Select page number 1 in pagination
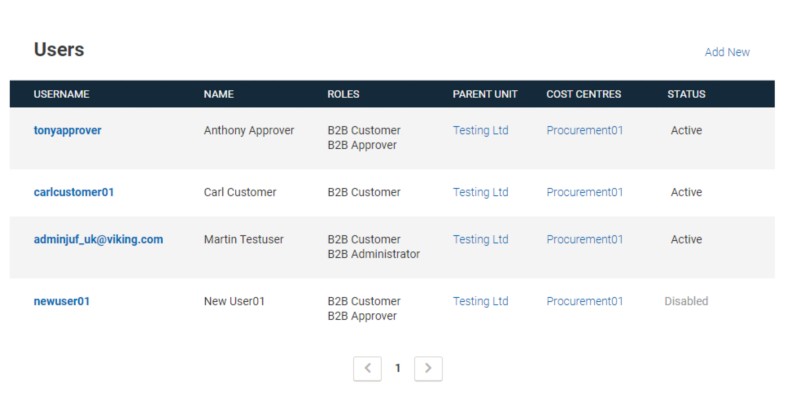This screenshot has width=800, height=401. click(397, 368)
